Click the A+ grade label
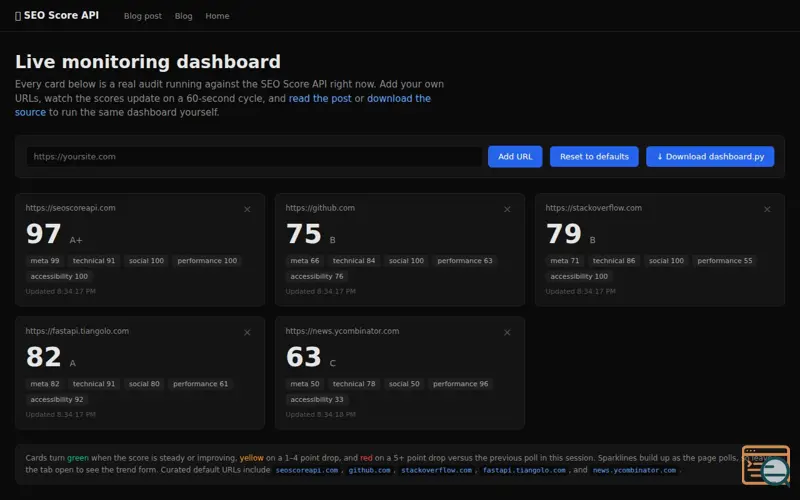The image size is (800, 500). [76, 240]
